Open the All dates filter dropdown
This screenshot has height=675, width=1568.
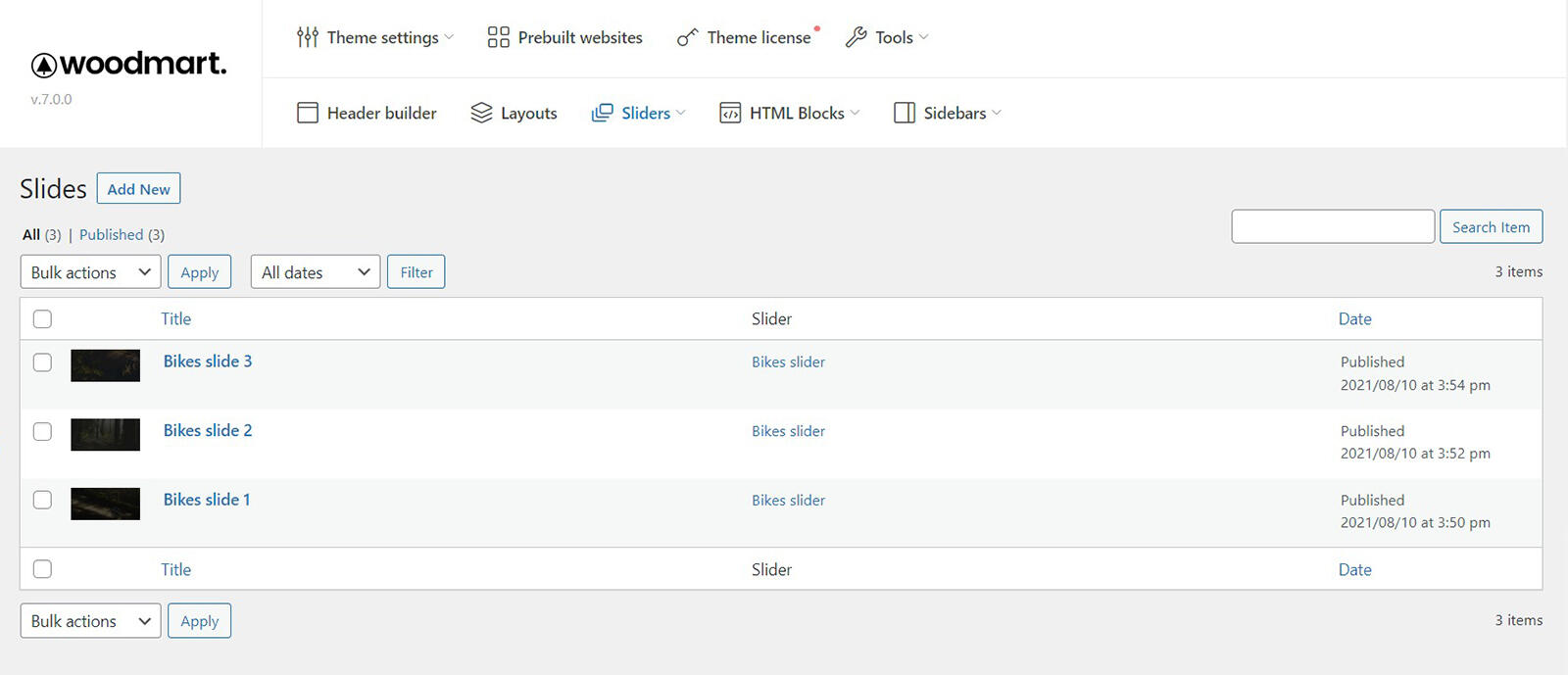(x=316, y=272)
